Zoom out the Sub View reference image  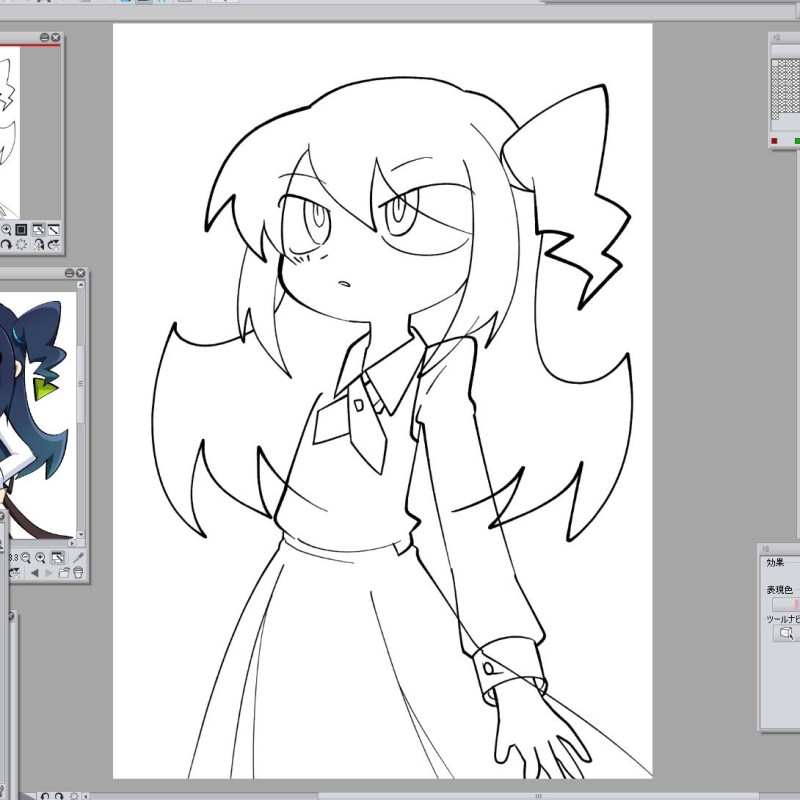coord(25,558)
